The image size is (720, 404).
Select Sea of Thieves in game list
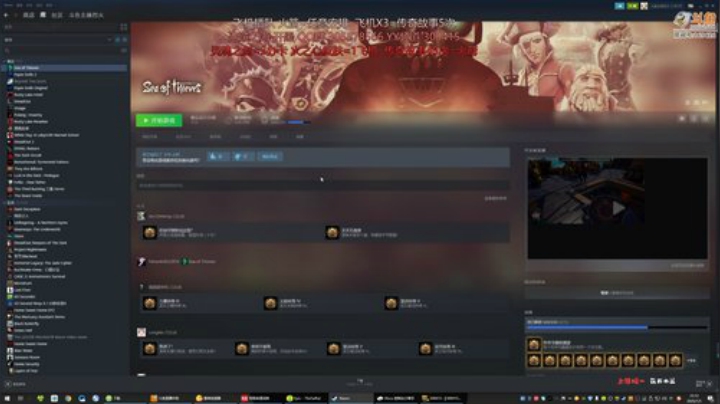coord(64,67)
